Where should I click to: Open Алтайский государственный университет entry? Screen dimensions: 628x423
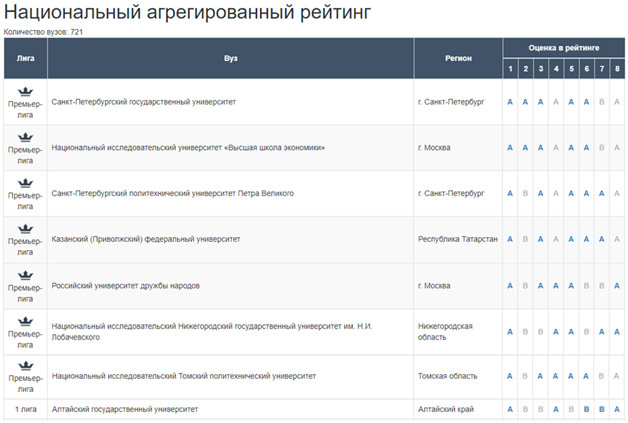point(124,409)
